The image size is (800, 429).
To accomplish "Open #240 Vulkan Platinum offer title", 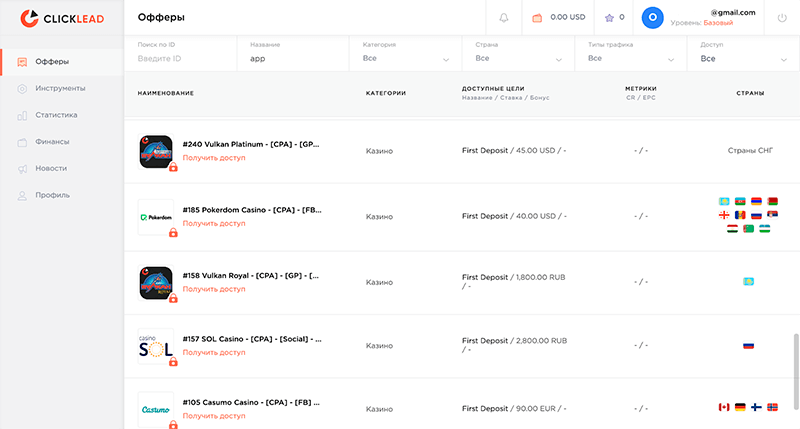I will (251, 144).
